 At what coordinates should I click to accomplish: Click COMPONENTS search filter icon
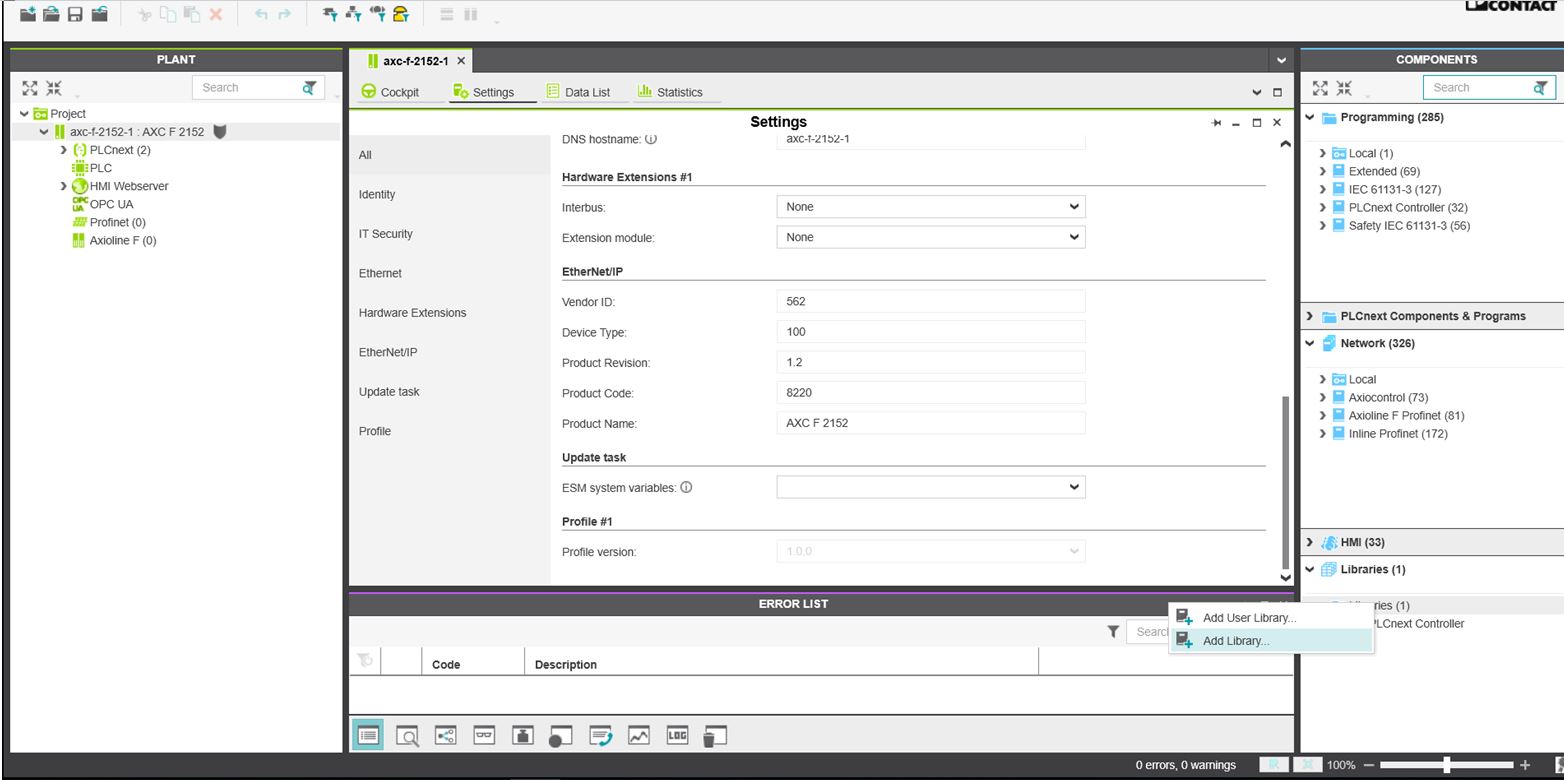[1540, 88]
